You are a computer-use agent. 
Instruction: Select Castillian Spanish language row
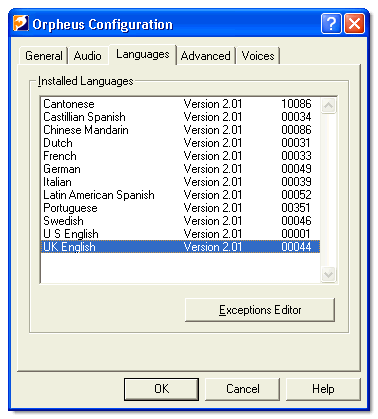[180, 117]
